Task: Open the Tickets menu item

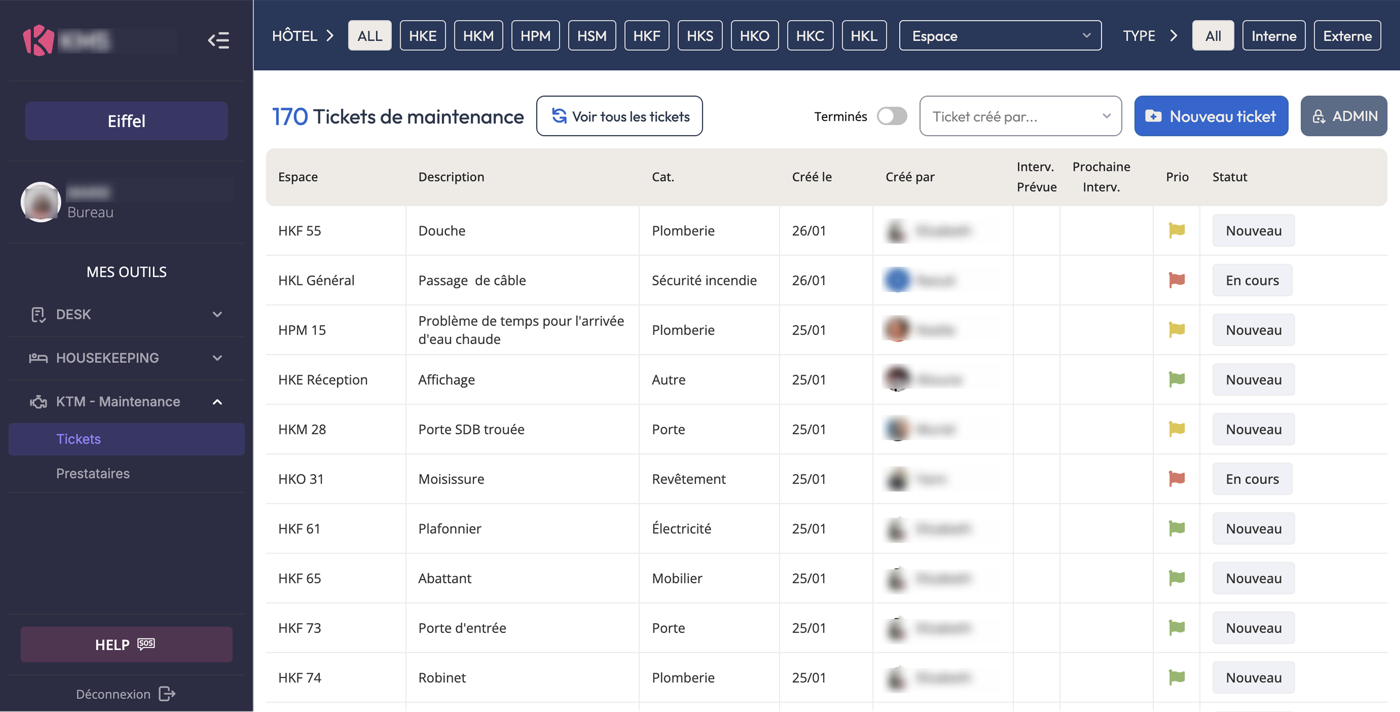Action: point(126,439)
